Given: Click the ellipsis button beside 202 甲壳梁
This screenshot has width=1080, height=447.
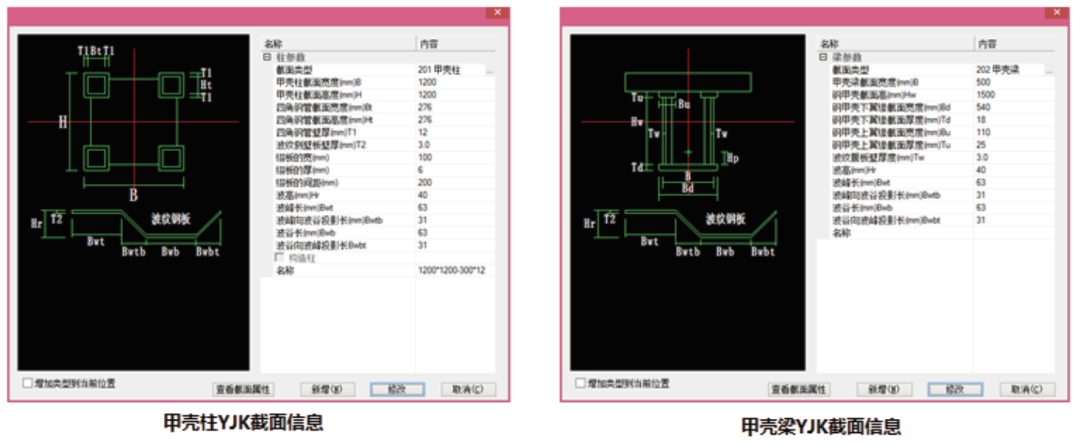Looking at the screenshot, I should pyautogui.click(x=1047, y=71).
